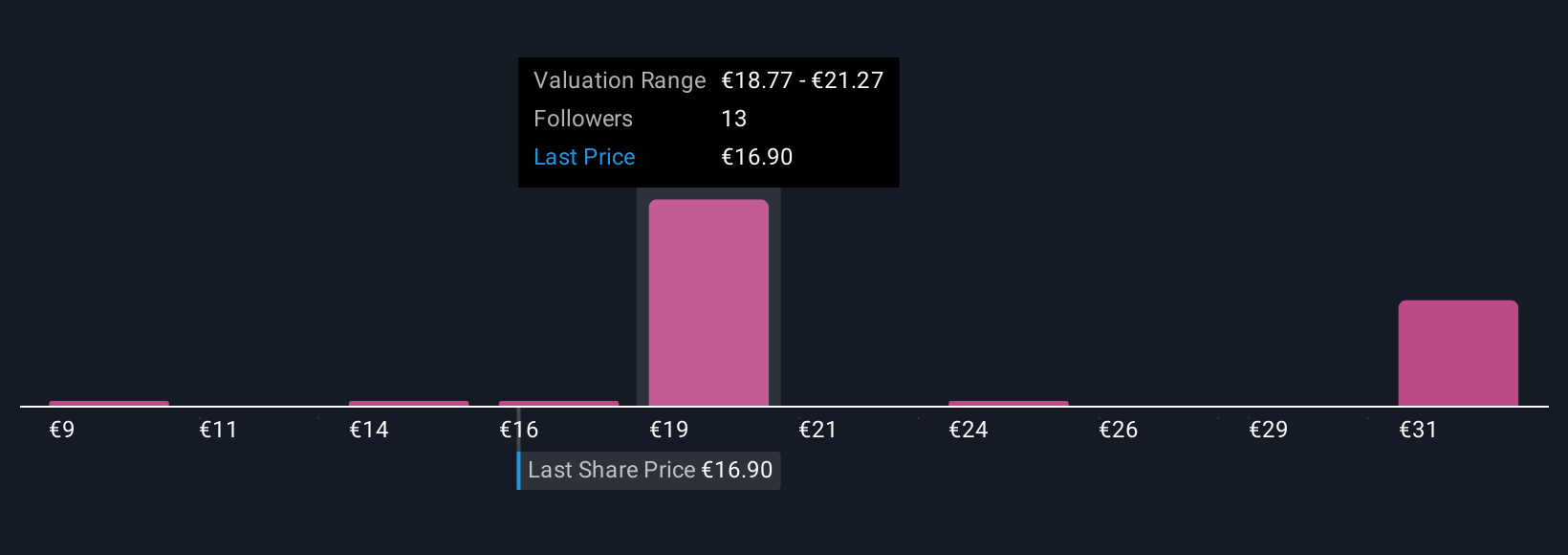1568x555 pixels.
Task: Click the Followers count 13 in tooltip
Action: 734,119
